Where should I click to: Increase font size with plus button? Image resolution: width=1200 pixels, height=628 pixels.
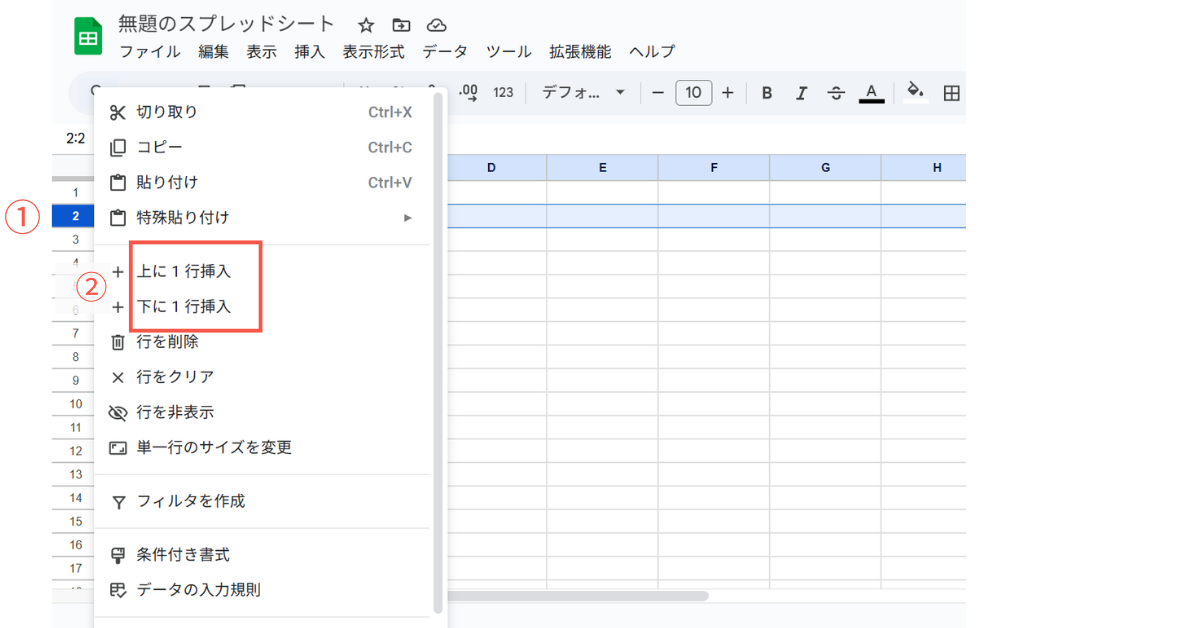(727, 93)
